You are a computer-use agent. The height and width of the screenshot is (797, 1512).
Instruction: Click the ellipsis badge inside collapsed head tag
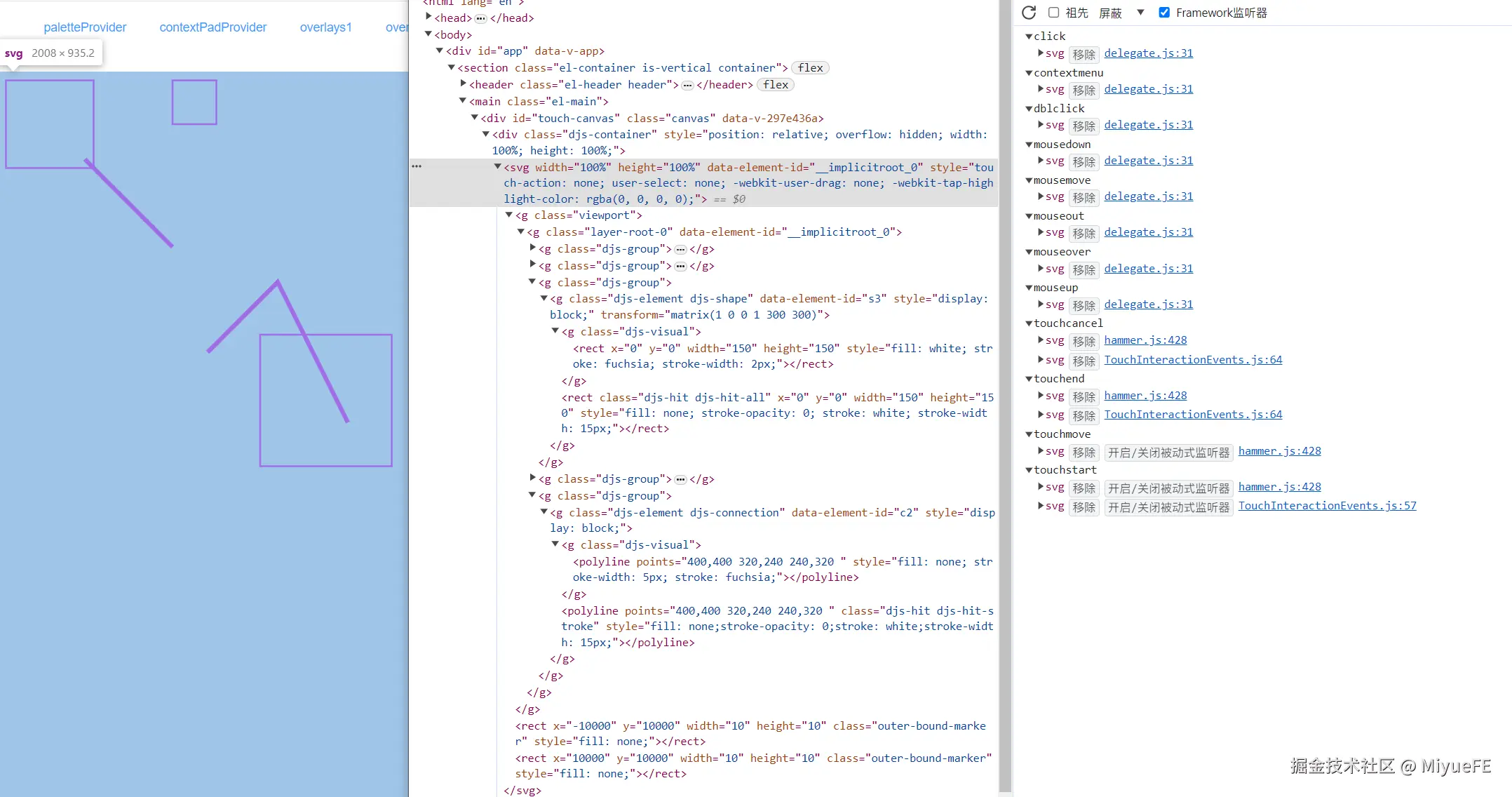click(480, 18)
